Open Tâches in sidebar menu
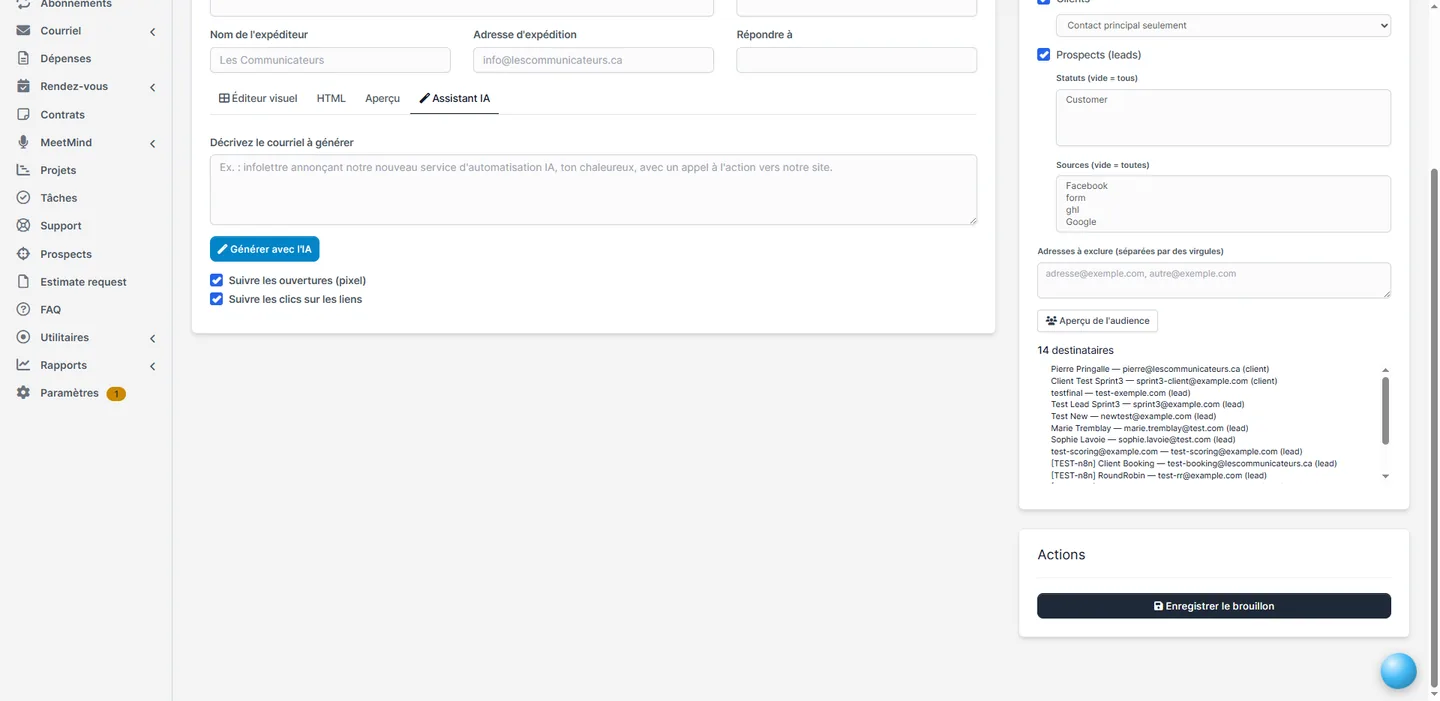Image resolution: width=1440 pixels, height=701 pixels. click(59, 198)
